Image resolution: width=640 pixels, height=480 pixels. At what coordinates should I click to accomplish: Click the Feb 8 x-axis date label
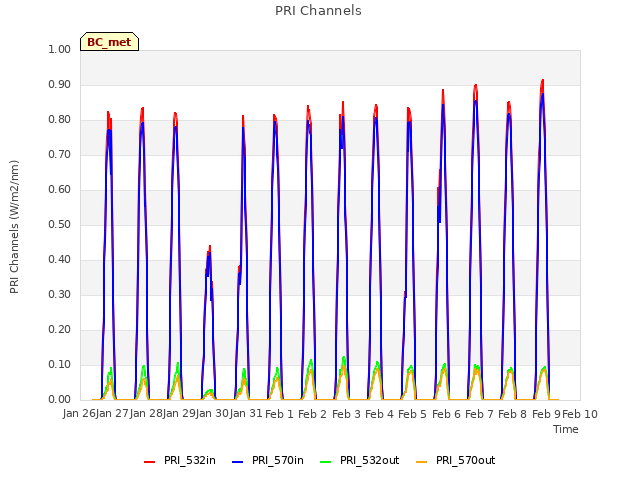[513, 414]
